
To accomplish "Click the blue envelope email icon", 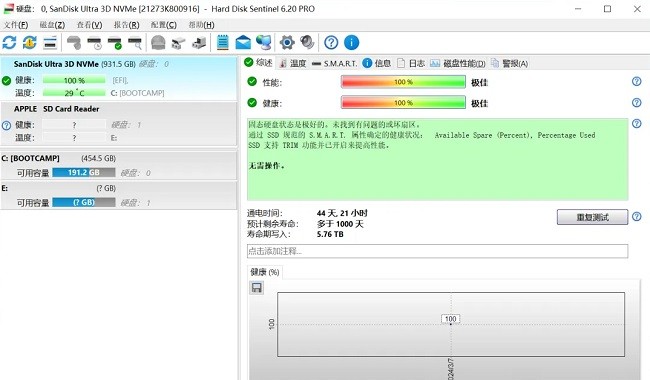I will coord(243,42).
